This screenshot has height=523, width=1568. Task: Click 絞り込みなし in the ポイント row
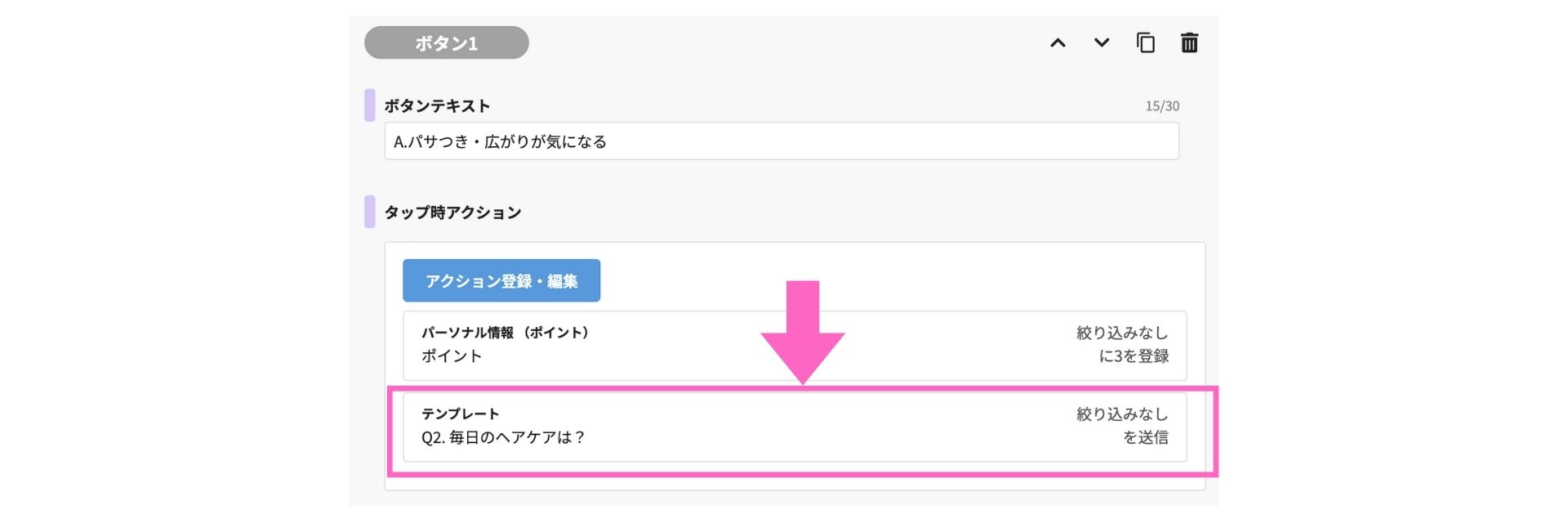1122,333
